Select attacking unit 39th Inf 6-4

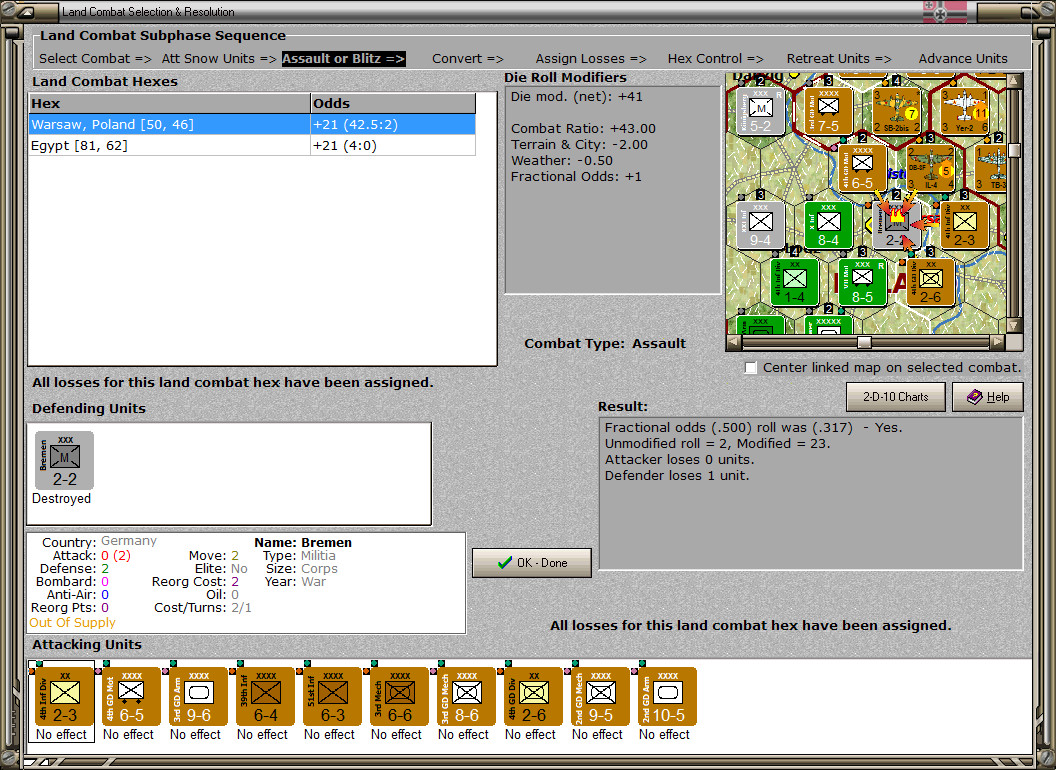[265, 697]
